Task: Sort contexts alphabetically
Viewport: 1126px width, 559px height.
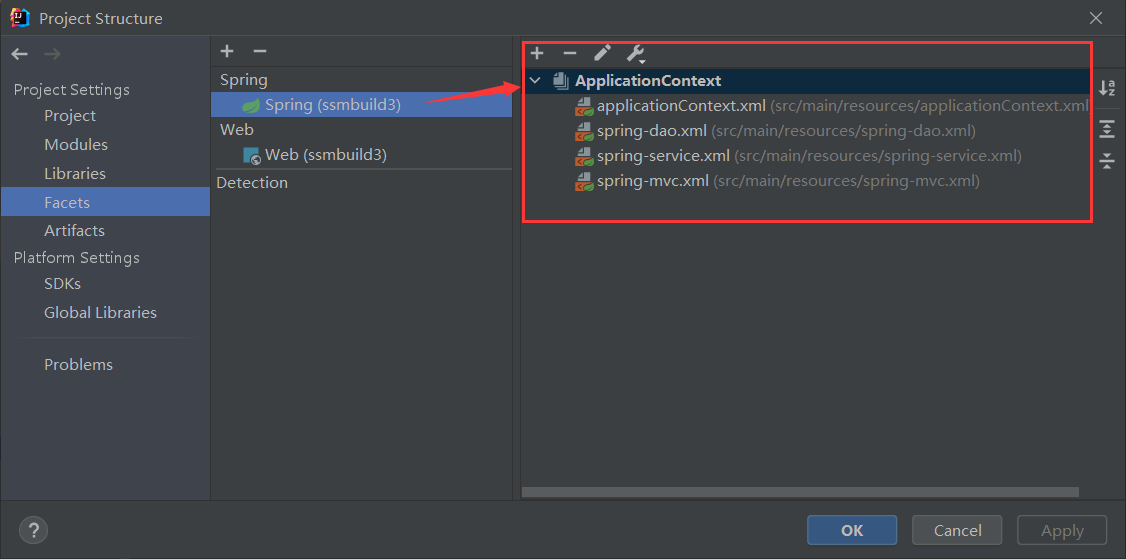Action: pos(1107,88)
